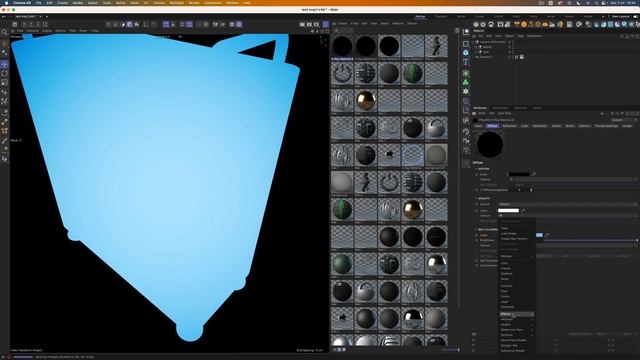This screenshot has width=640, height=360.
Task: Collapse the Self-Illumination section triangle
Action: pos(476,229)
